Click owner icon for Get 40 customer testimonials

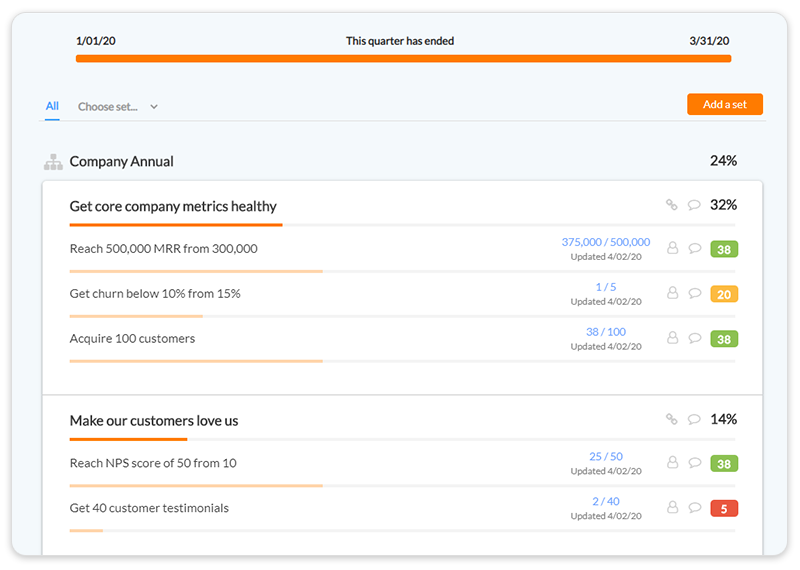click(672, 508)
